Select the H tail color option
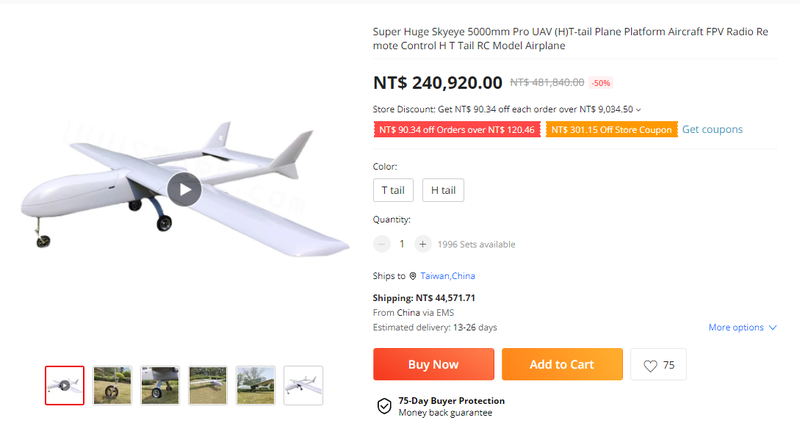800x445 pixels. click(x=443, y=190)
